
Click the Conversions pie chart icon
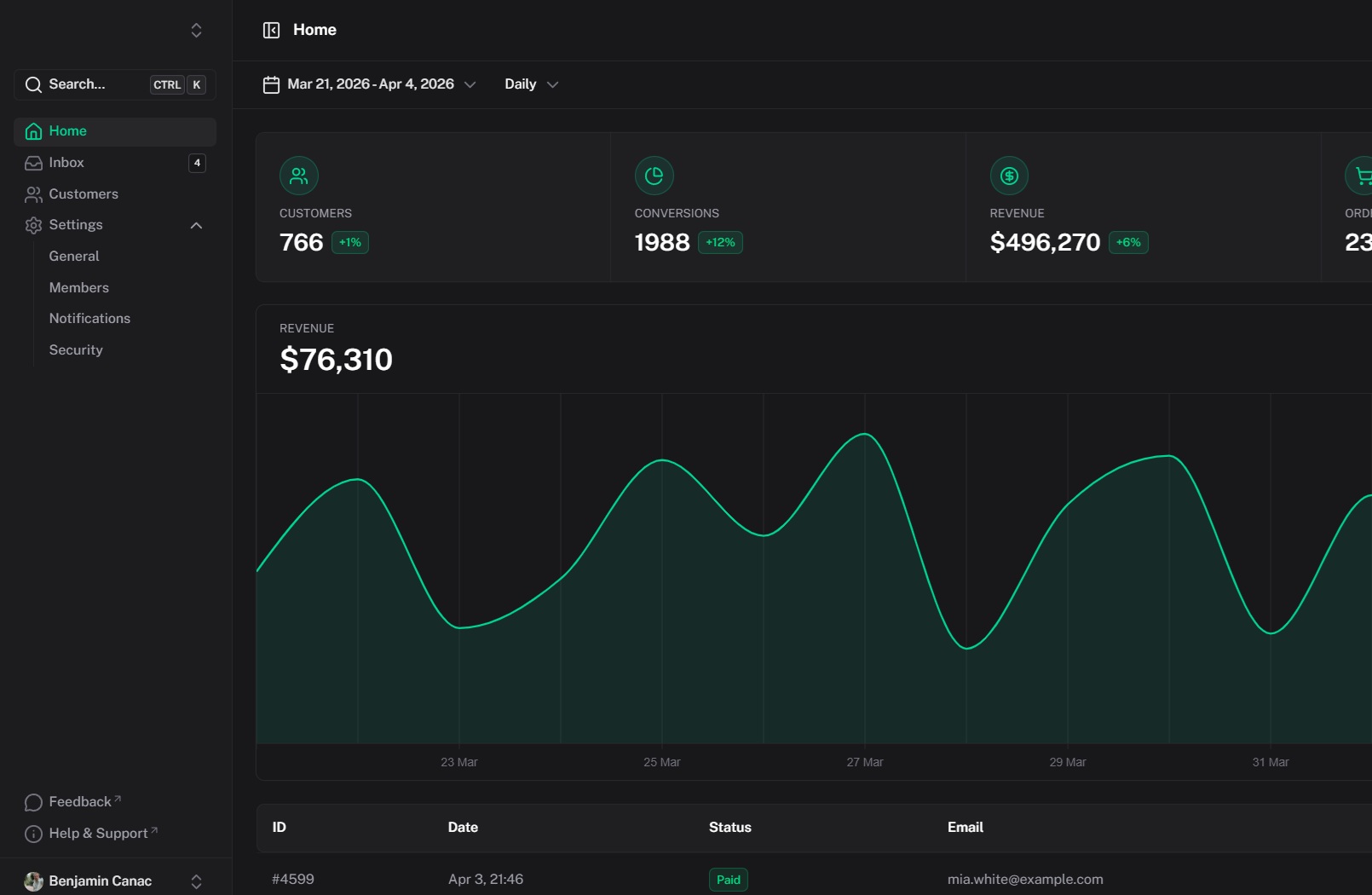pyautogui.click(x=654, y=176)
